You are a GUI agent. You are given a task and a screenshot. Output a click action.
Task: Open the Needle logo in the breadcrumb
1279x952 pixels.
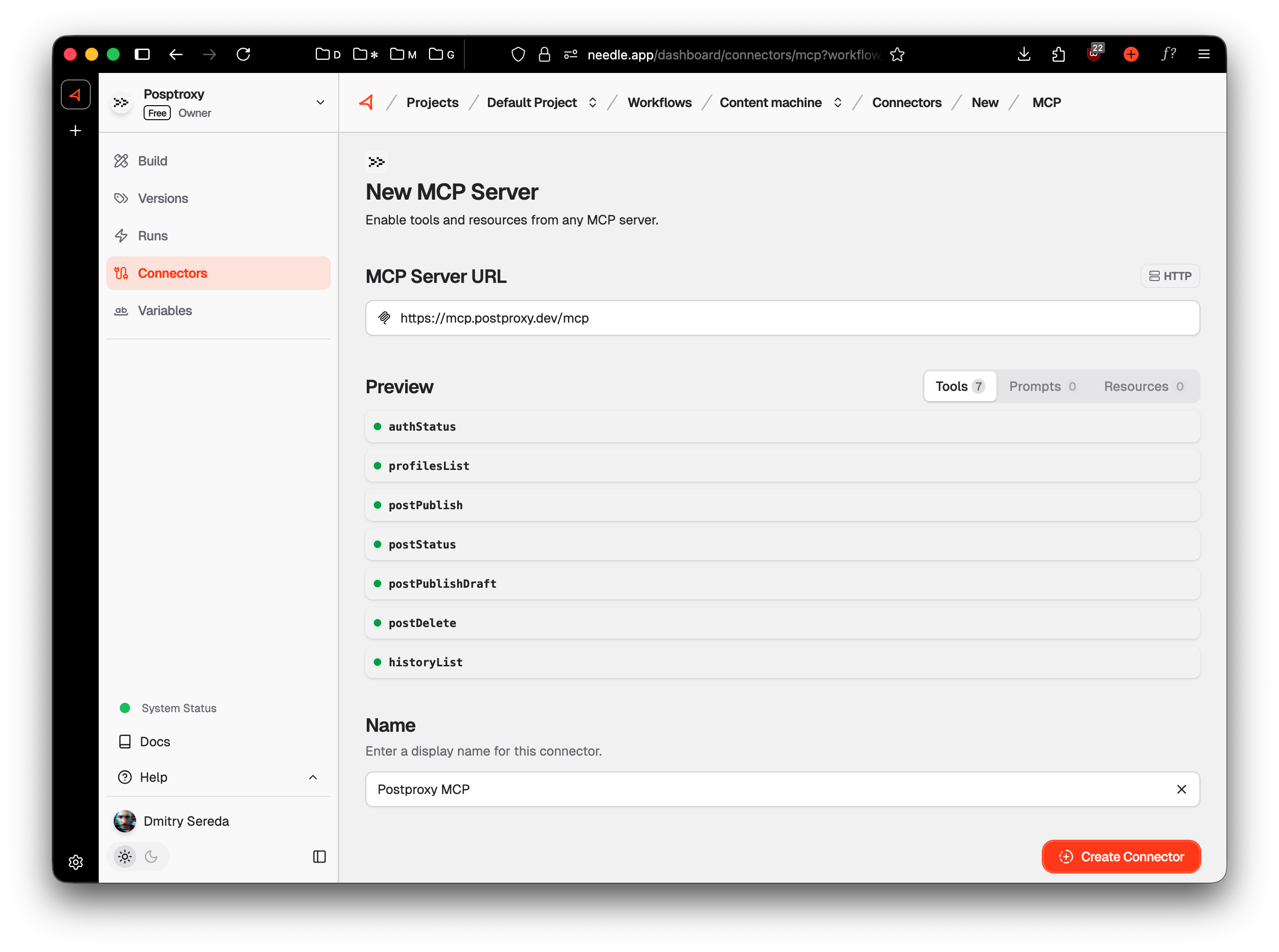tap(367, 102)
